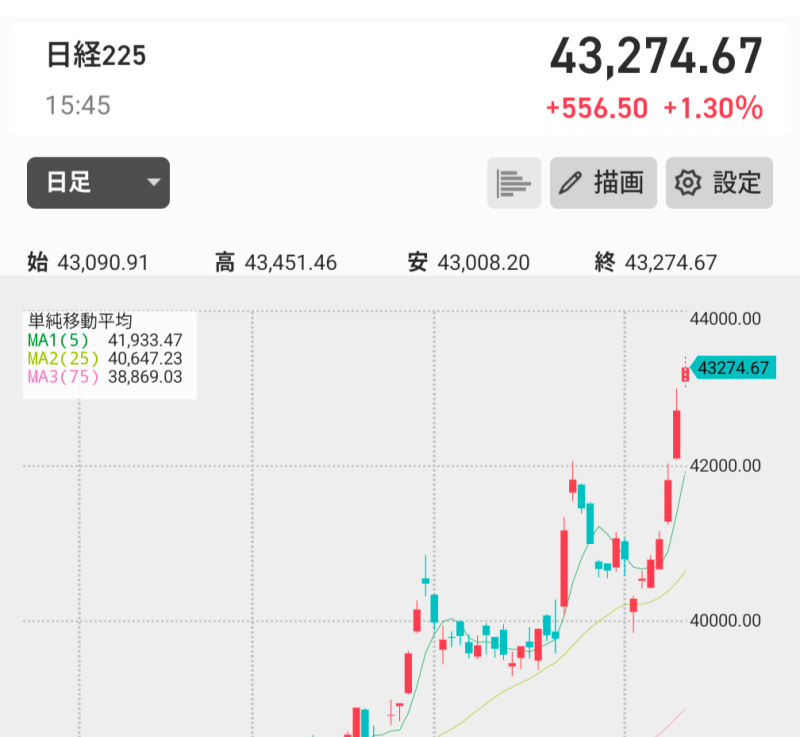Open 設定 settings with the gear icon
The image size is (800, 737).
tap(719, 183)
